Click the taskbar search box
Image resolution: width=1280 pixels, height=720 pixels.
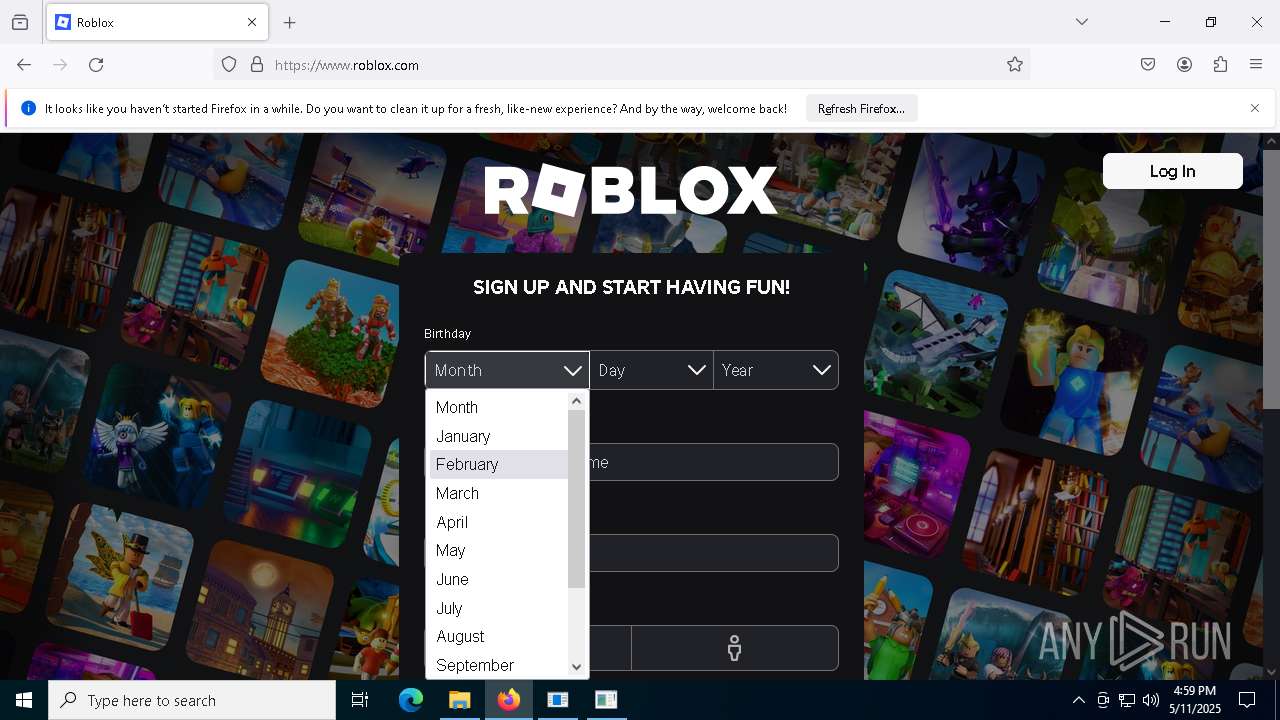click(x=192, y=700)
